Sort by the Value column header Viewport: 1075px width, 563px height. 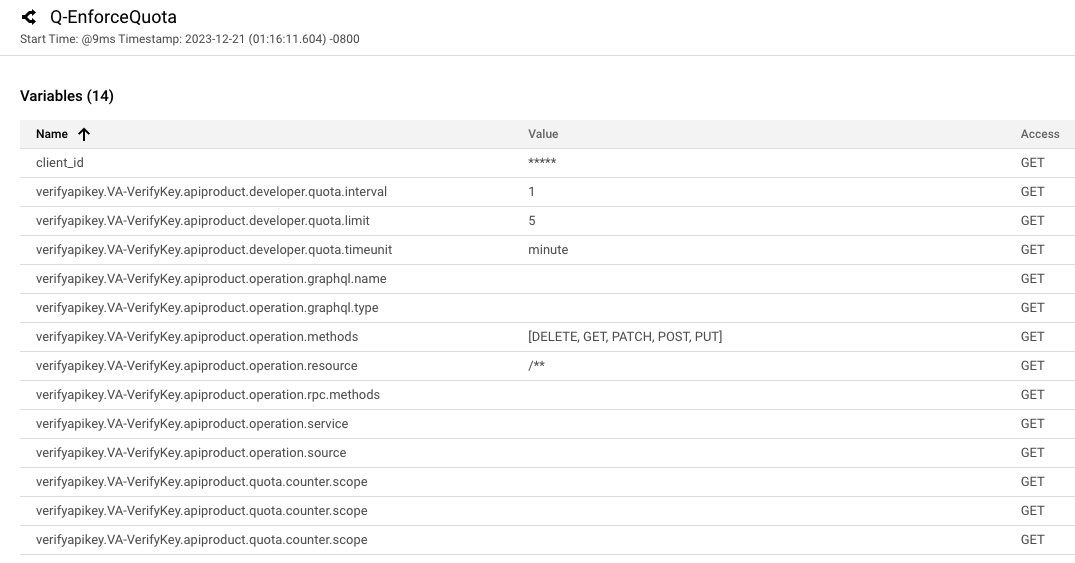pos(543,134)
